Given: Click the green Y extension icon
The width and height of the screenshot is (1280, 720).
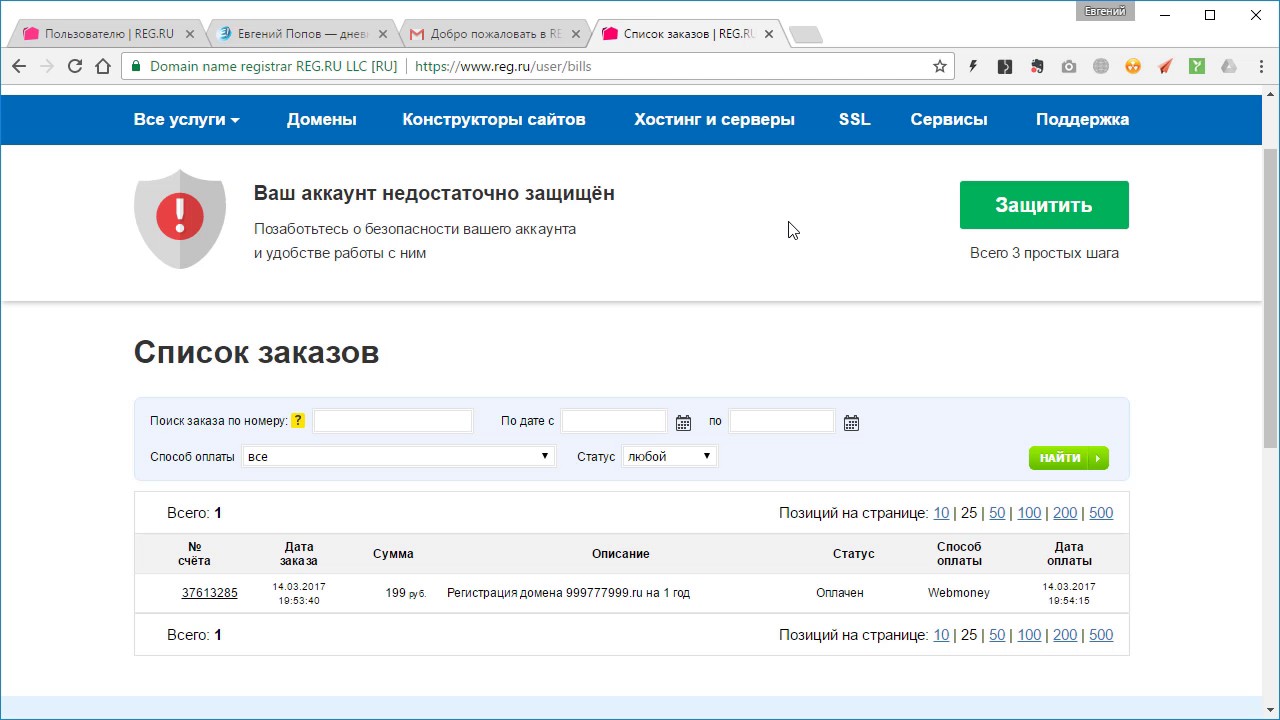Looking at the screenshot, I should (x=1197, y=66).
